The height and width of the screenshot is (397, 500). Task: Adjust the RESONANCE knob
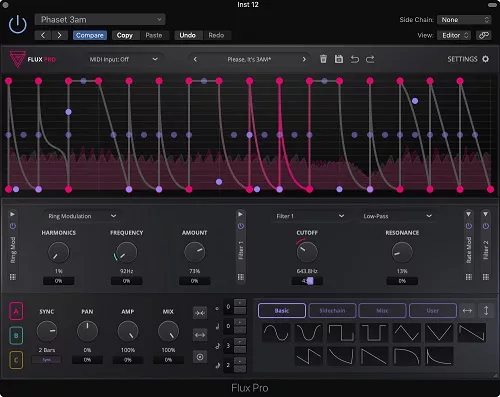coord(402,252)
